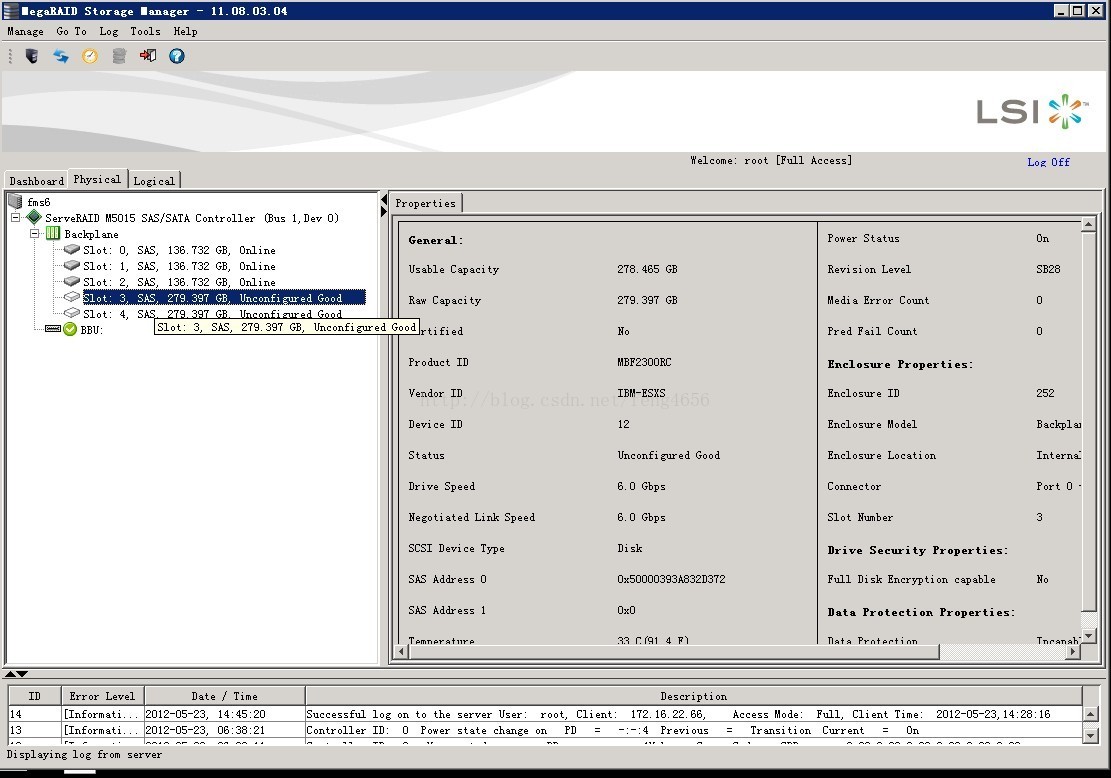Viewport: 1111px width, 778px height.
Task: Click SAS Address 0 value 0x50000393A832D372
Action: click(x=671, y=579)
